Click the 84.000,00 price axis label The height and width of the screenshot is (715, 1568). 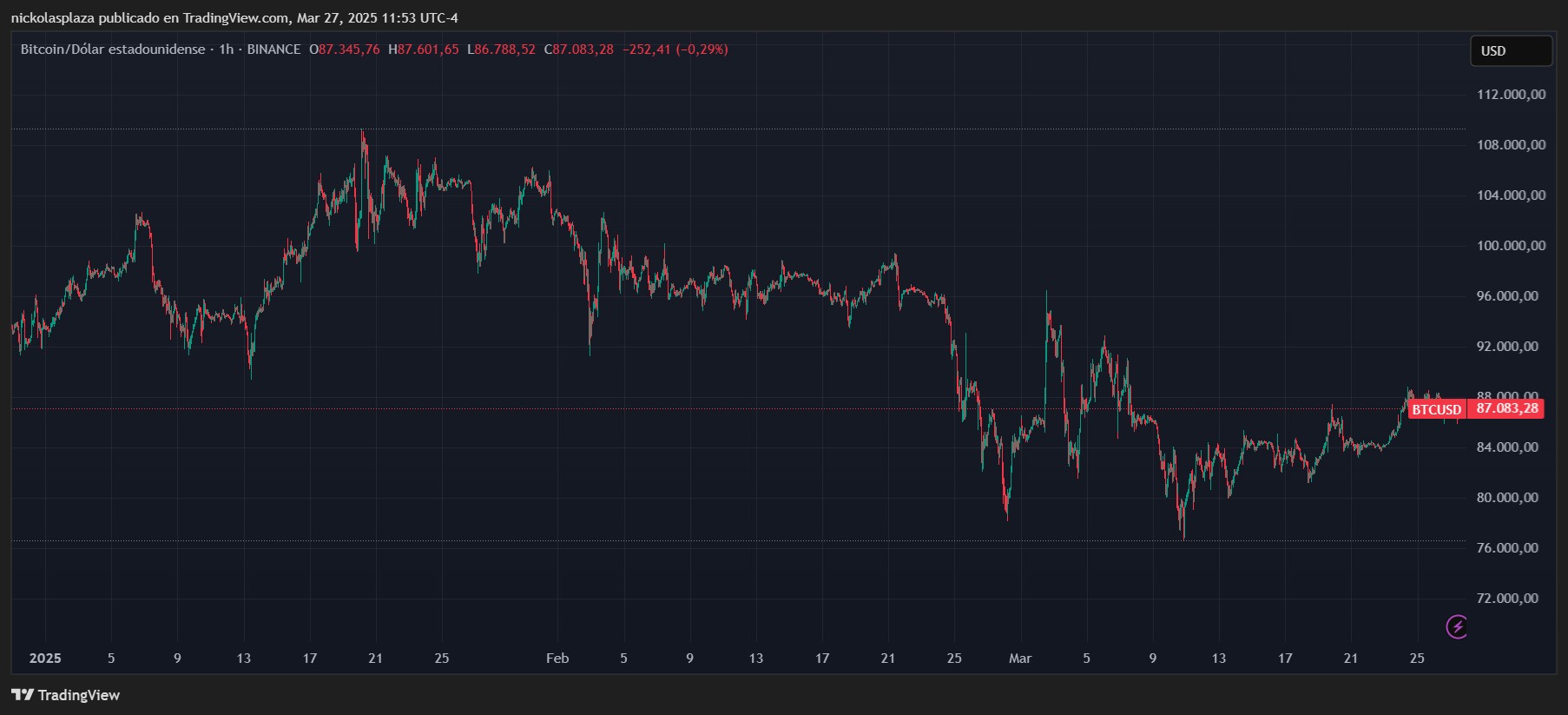[1507, 447]
